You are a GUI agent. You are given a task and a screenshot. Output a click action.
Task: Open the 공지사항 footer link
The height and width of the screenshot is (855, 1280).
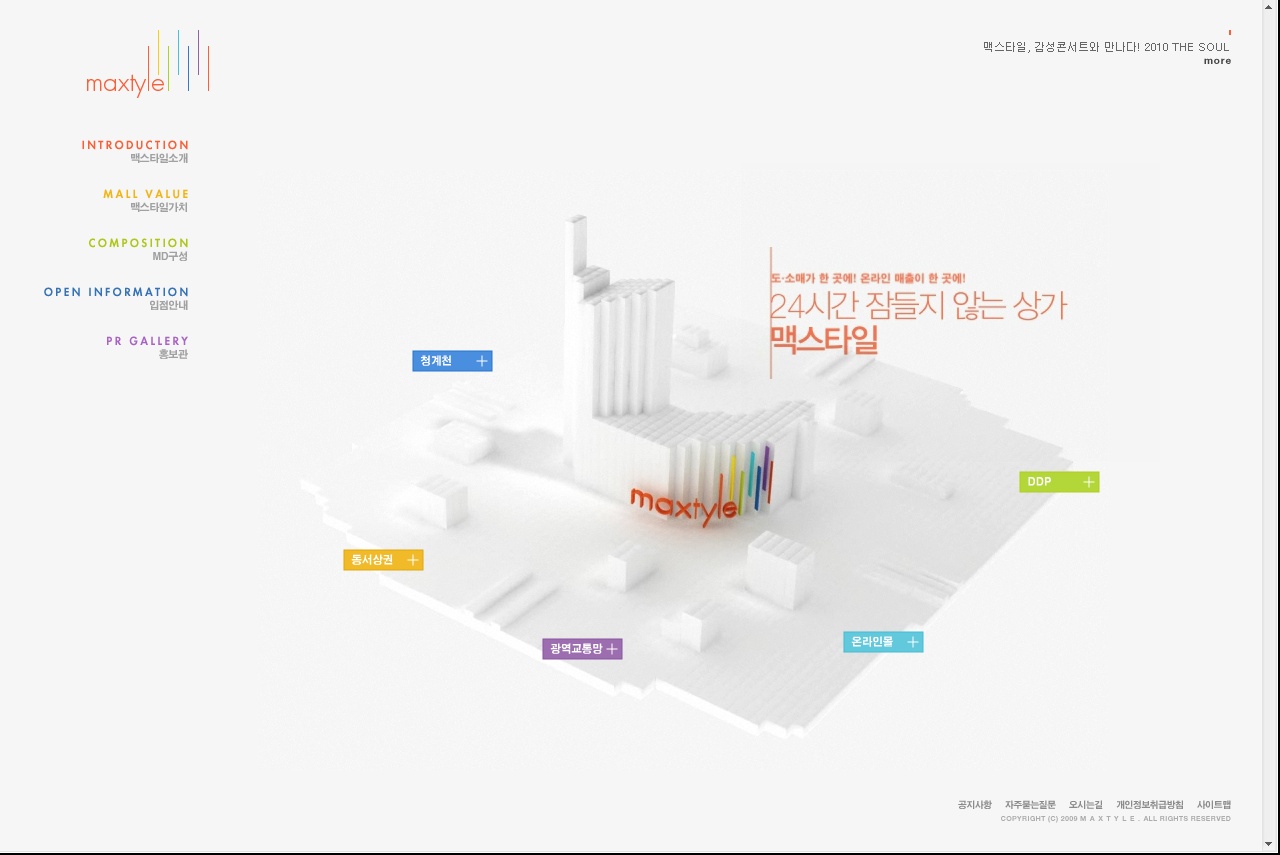[x=974, y=805]
